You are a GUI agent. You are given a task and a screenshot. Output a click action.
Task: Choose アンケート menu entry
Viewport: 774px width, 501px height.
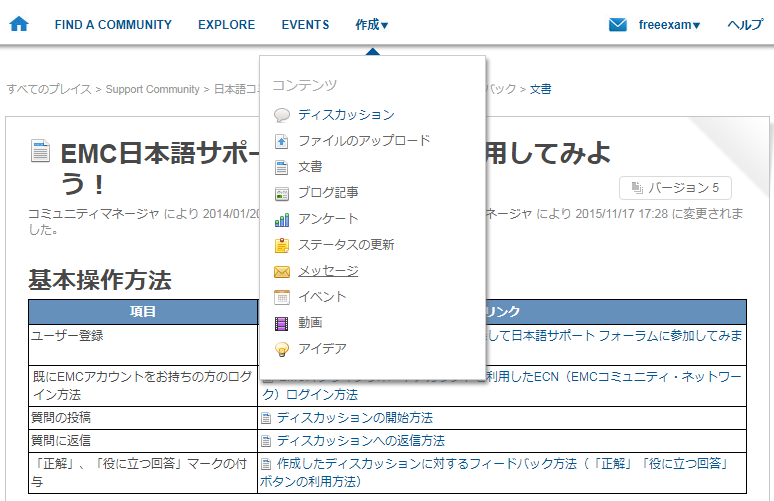tap(328, 219)
